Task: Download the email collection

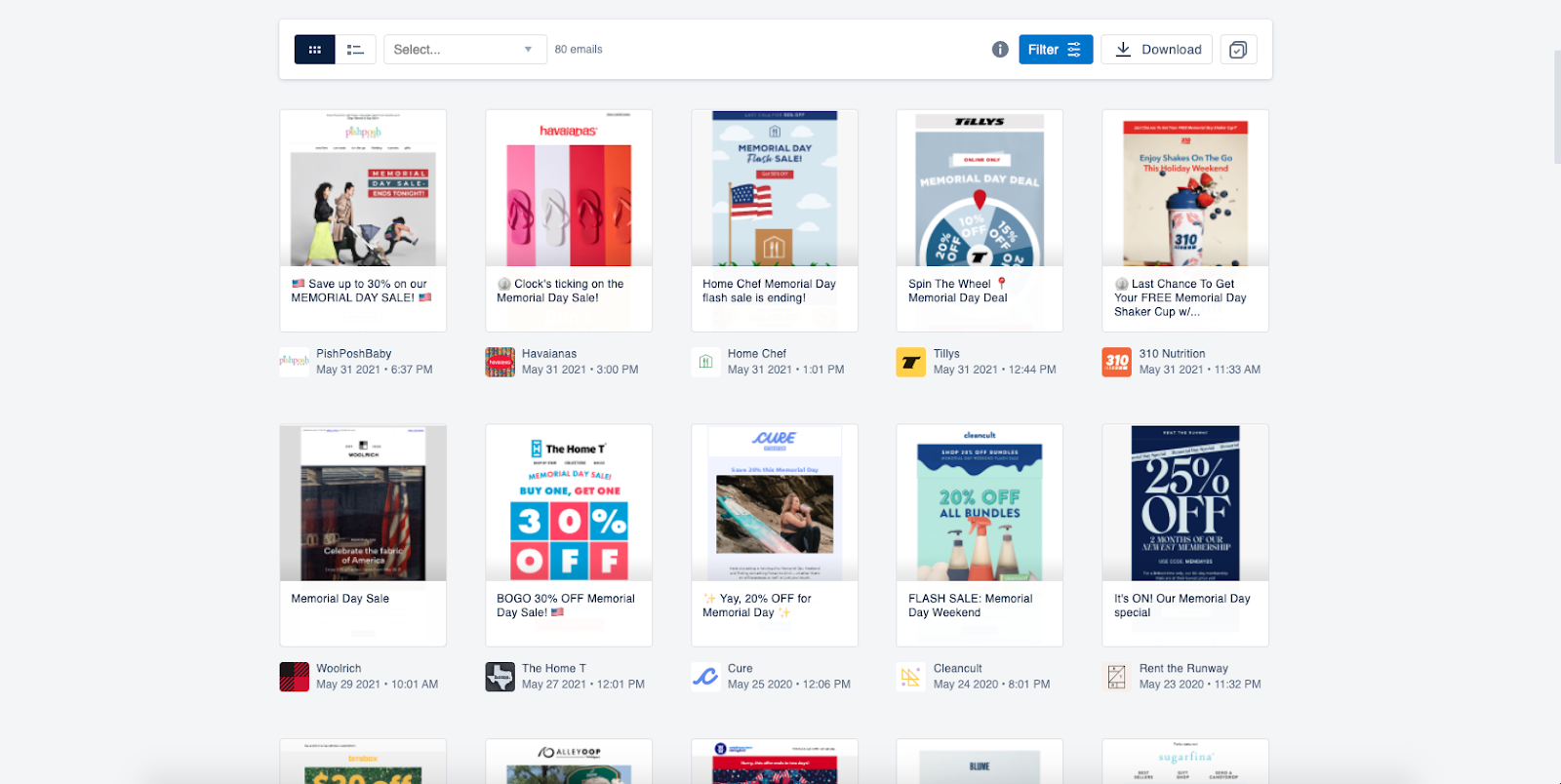Action: [1156, 50]
